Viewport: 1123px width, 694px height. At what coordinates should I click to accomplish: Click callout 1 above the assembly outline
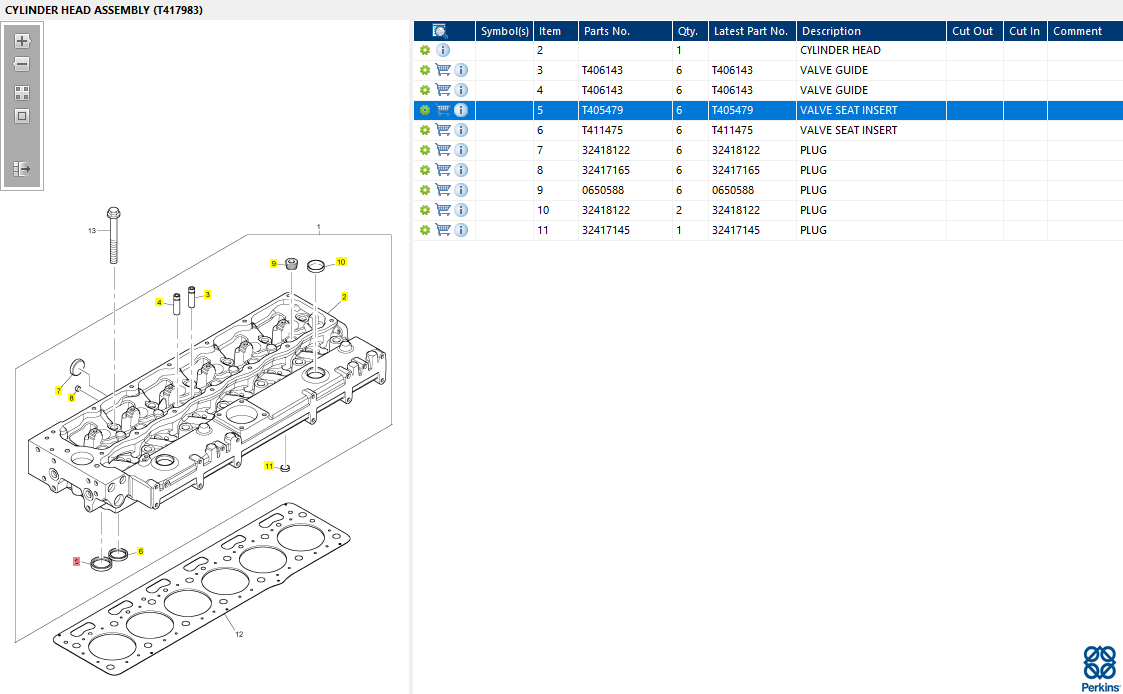pyautogui.click(x=319, y=227)
